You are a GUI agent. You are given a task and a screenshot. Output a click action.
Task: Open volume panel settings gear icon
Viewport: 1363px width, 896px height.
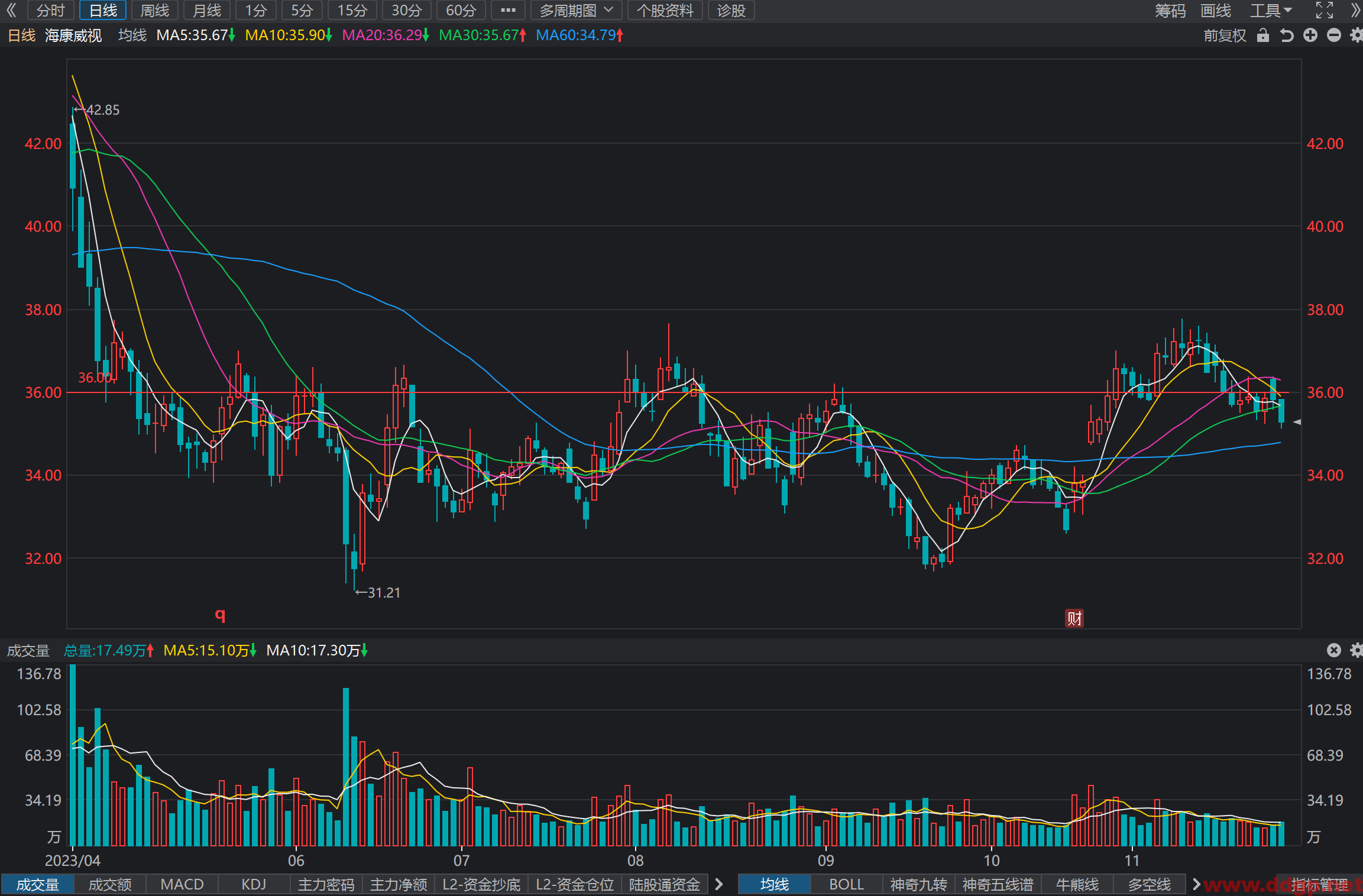(1356, 650)
